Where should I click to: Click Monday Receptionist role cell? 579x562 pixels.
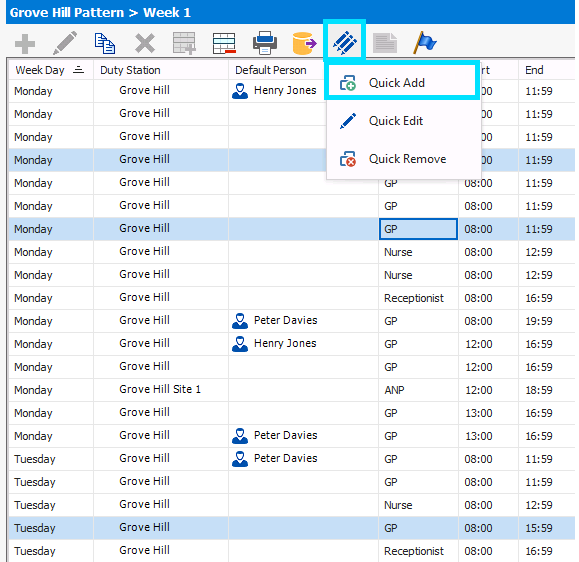coord(418,298)
